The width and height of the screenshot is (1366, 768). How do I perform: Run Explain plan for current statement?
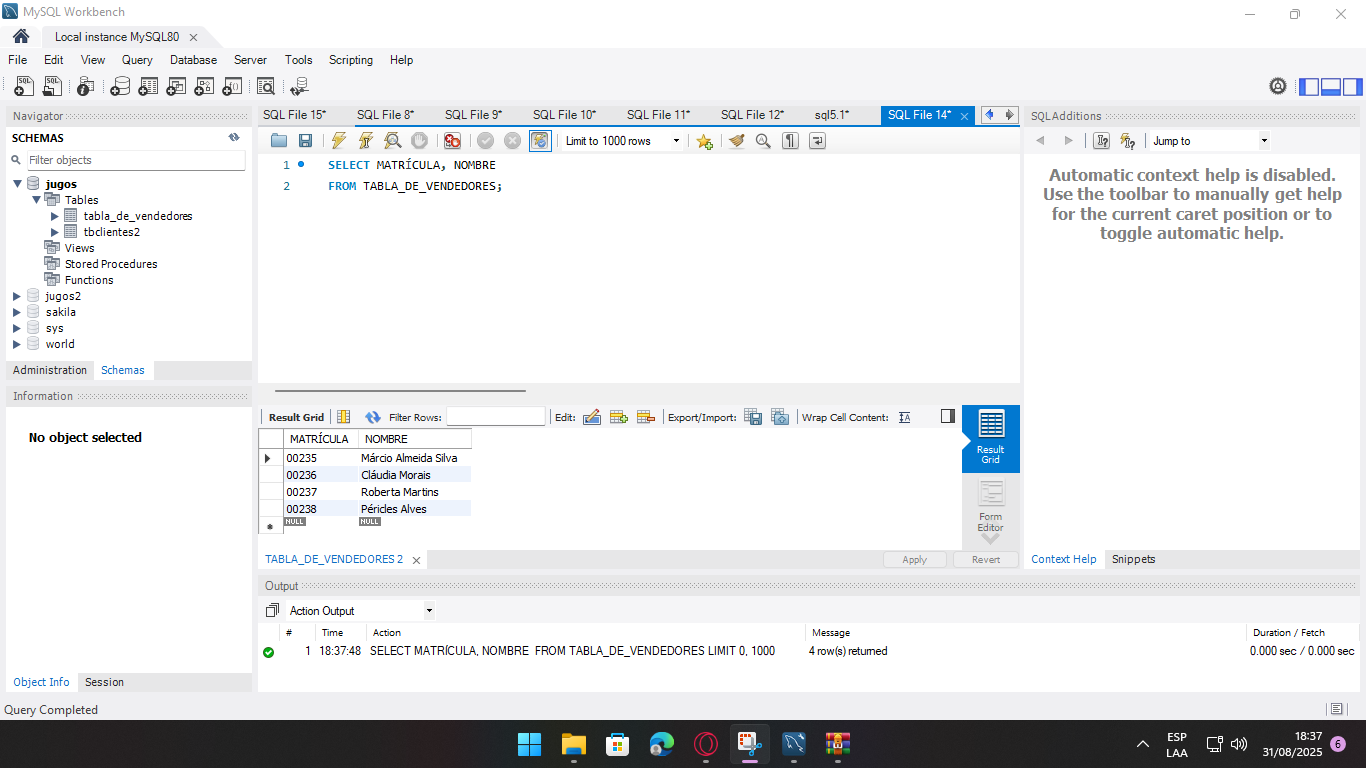(393, 141)
